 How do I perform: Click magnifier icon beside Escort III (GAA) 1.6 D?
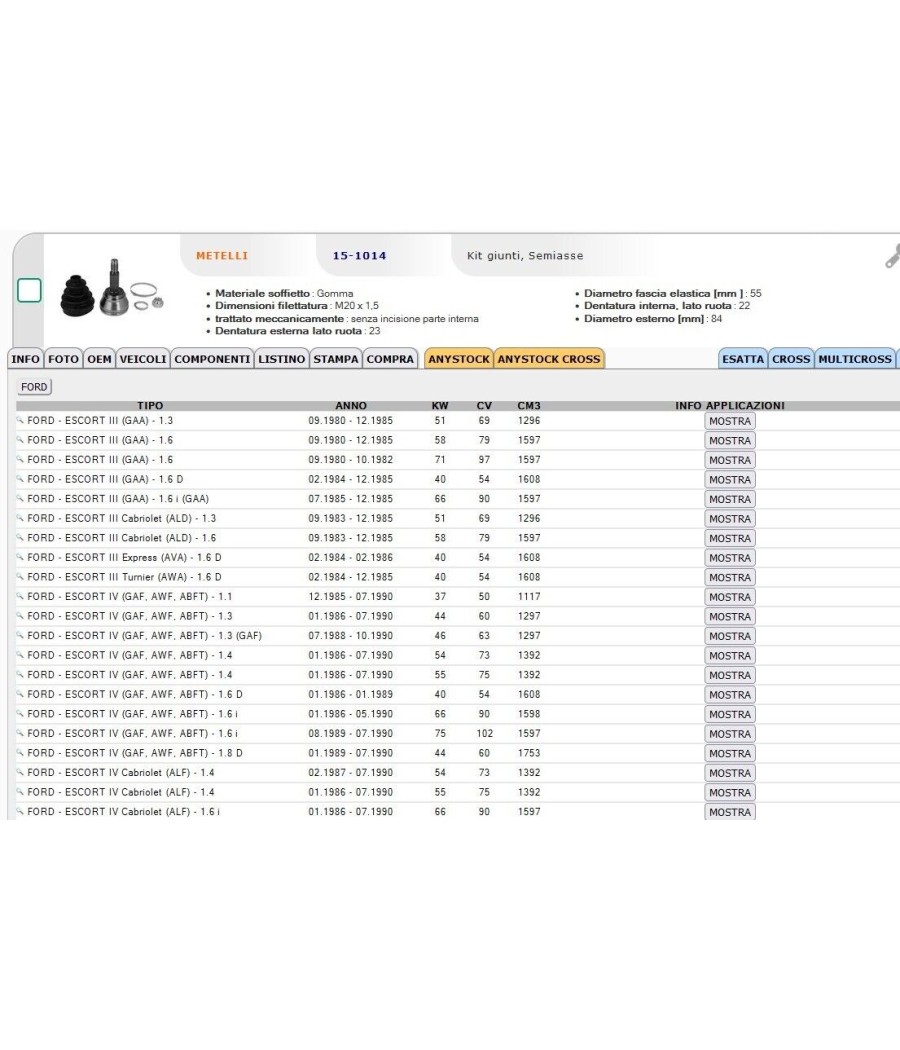(x=20, y=479)
